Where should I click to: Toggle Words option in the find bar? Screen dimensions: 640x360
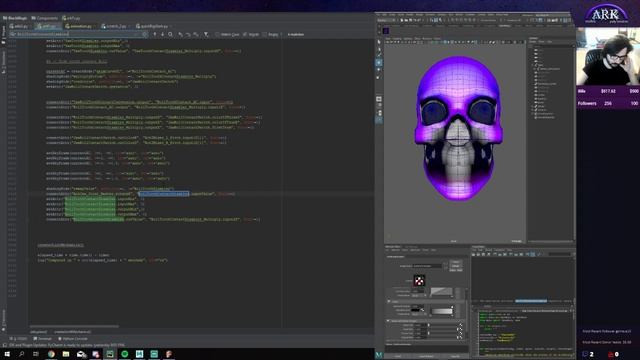[x=251, y=34]
